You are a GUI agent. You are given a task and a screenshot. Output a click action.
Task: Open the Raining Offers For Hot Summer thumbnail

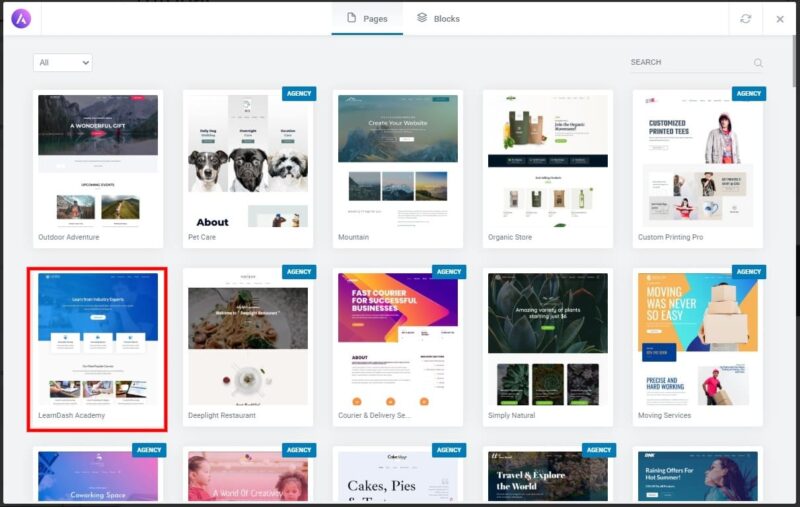click(698, 476)
